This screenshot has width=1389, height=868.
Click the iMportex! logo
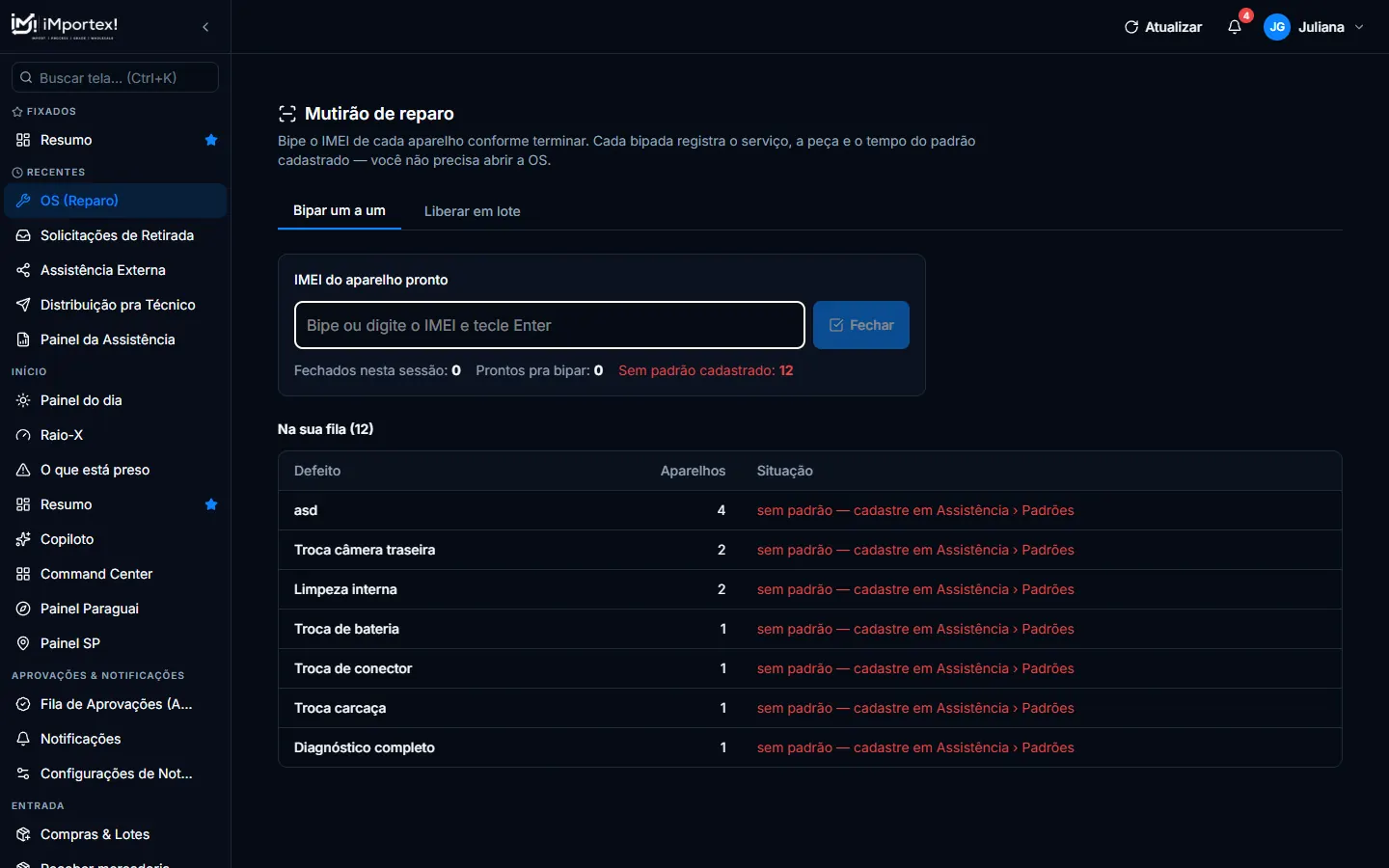click(65, 26)
